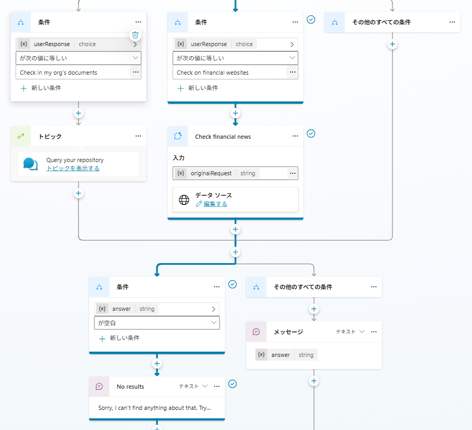The image size is (472, 430).
Task: Delete the org's documents condition with trash icon
Action: pyautogui.click(x=135, y=35)
